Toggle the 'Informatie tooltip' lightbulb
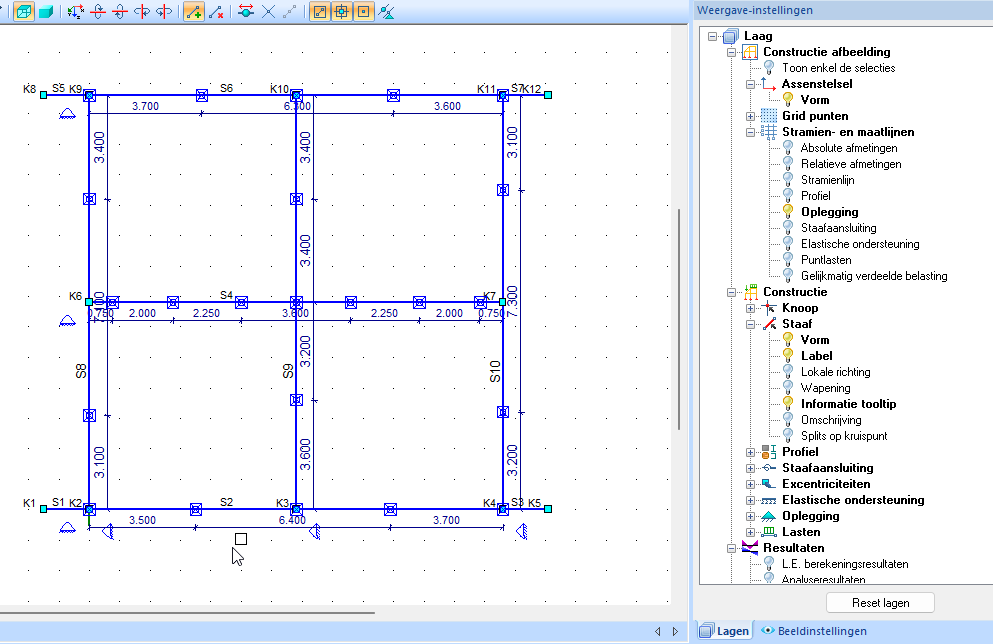Image resolution: width=993 pixels, height=644 pixels. 788,403
